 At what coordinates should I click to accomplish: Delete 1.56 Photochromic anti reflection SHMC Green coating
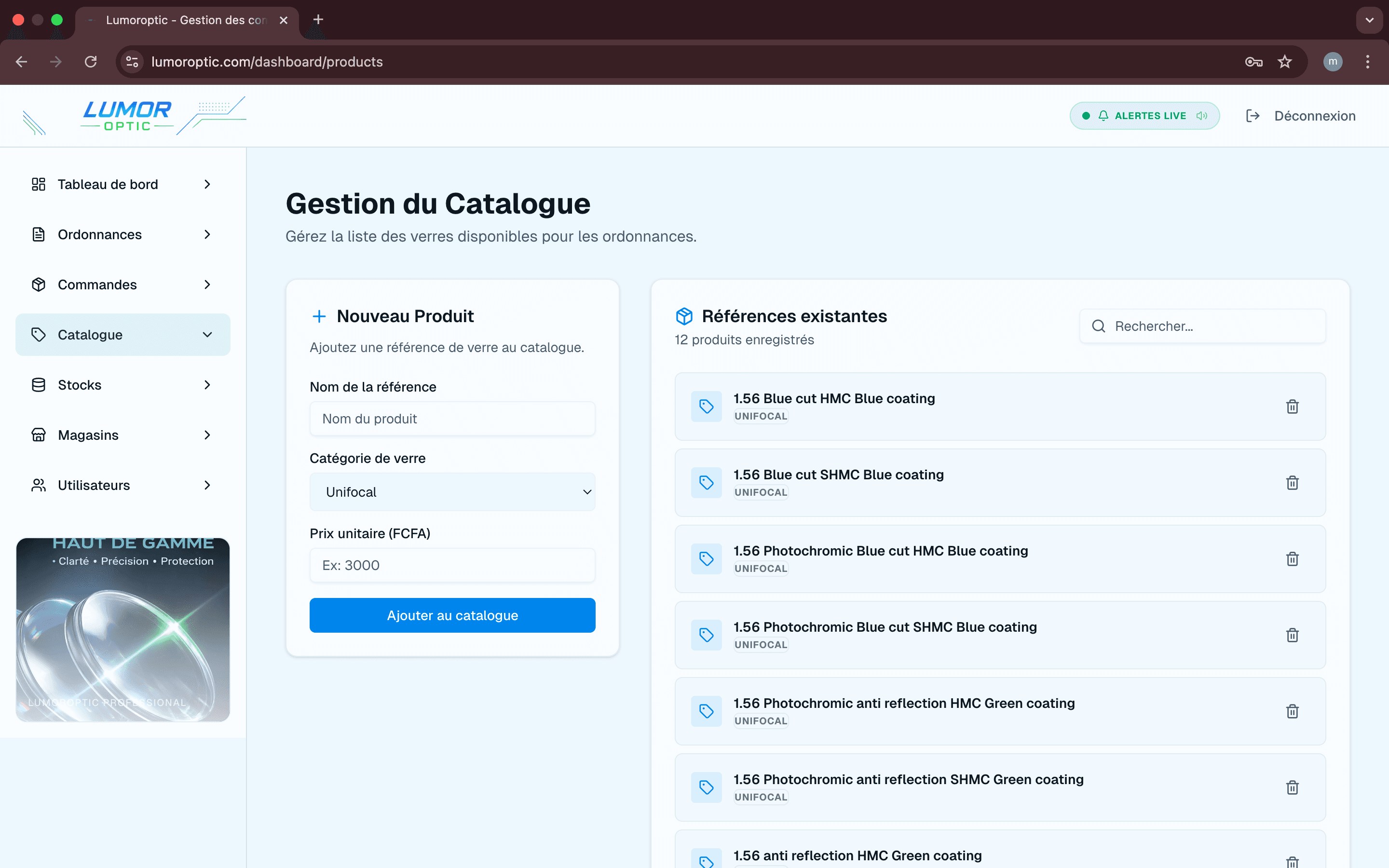[1292, 787]
